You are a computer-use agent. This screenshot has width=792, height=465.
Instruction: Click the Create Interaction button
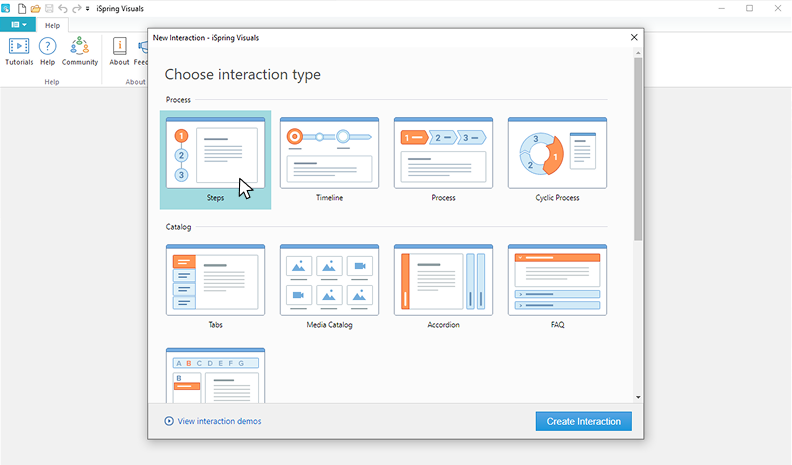click(583, 421)
